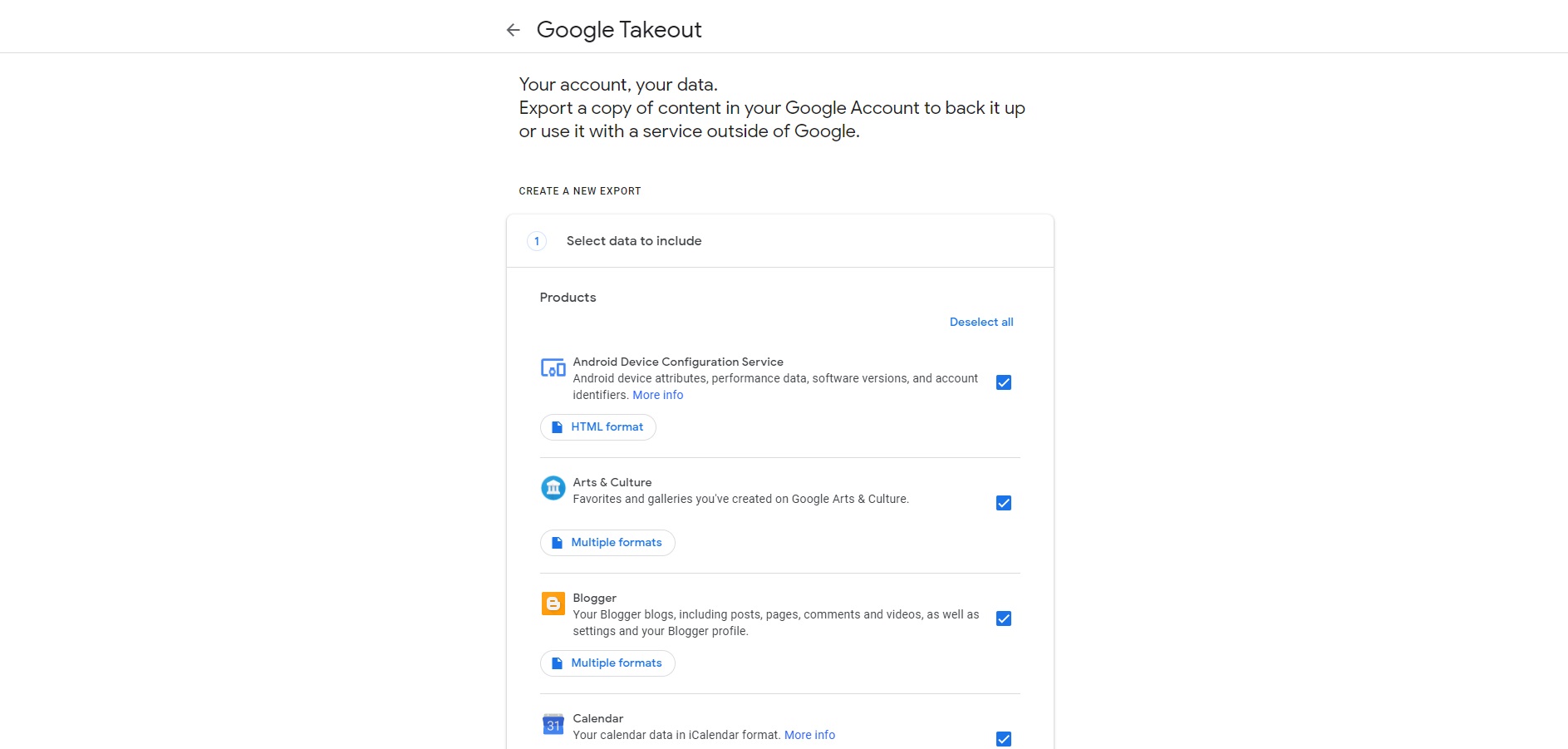This screenshot has width=1568, height=749.
Task: Open HTML format options for Android service
Action: [x=598, y=427]
